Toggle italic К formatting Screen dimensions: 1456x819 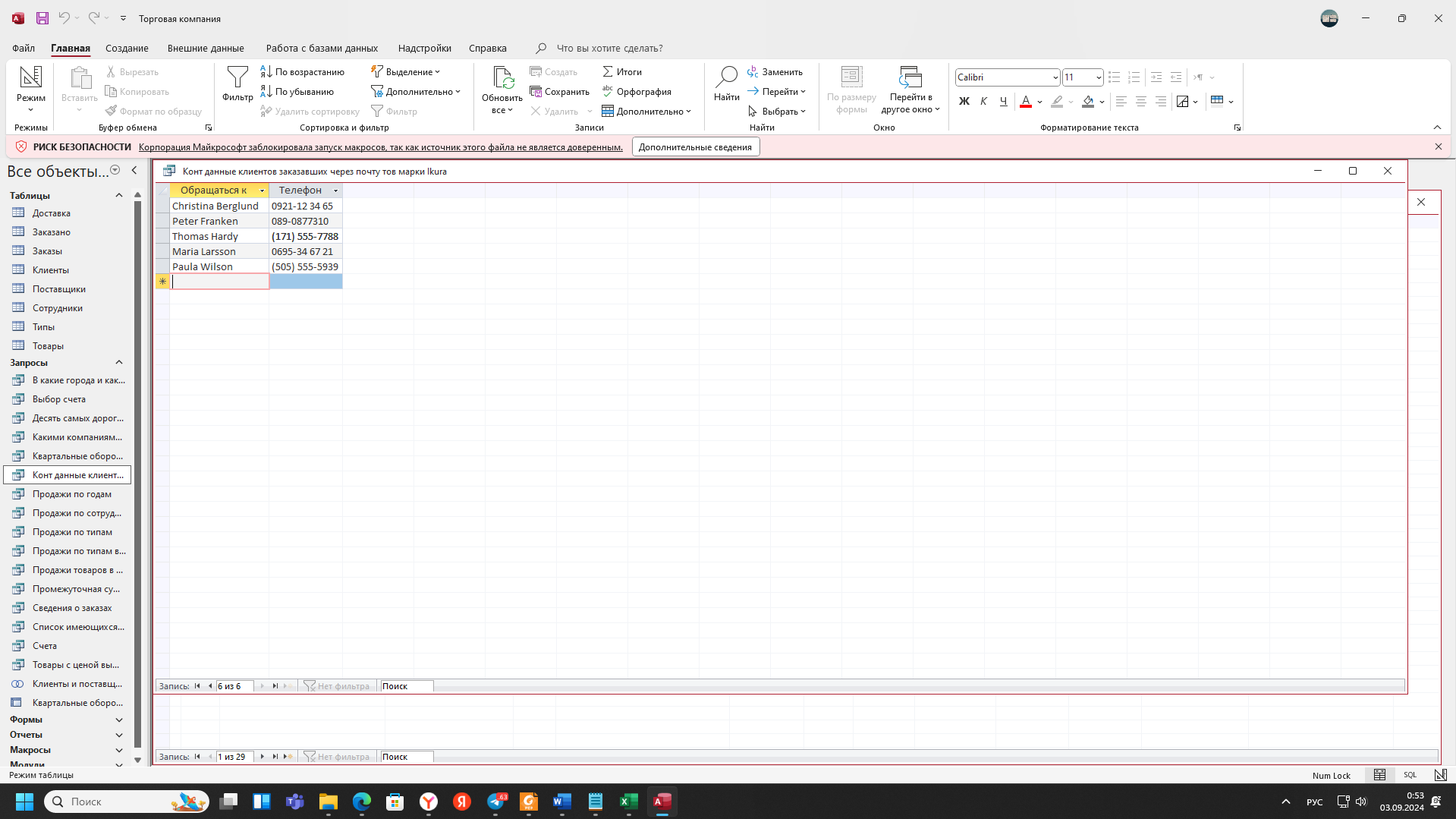(983, 101)
